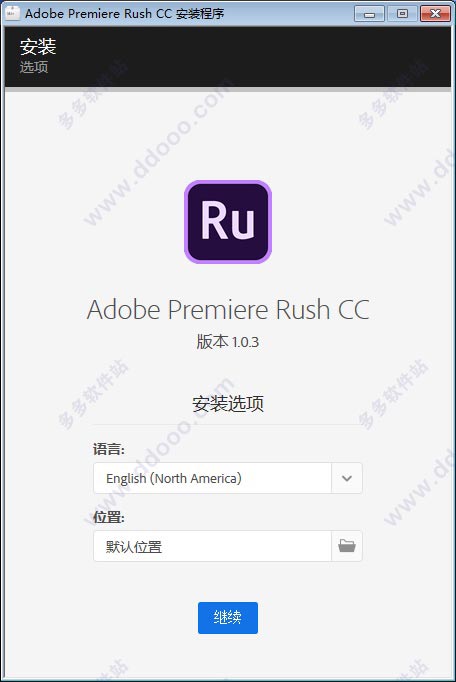This screenshot has width=456, height=682.
Task: Click the purple Ru Premiere Rush logo
Action: click(x=228, y=222)
